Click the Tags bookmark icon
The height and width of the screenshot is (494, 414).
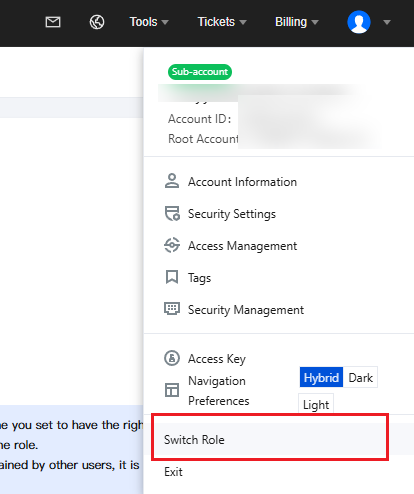coord(172,277)
